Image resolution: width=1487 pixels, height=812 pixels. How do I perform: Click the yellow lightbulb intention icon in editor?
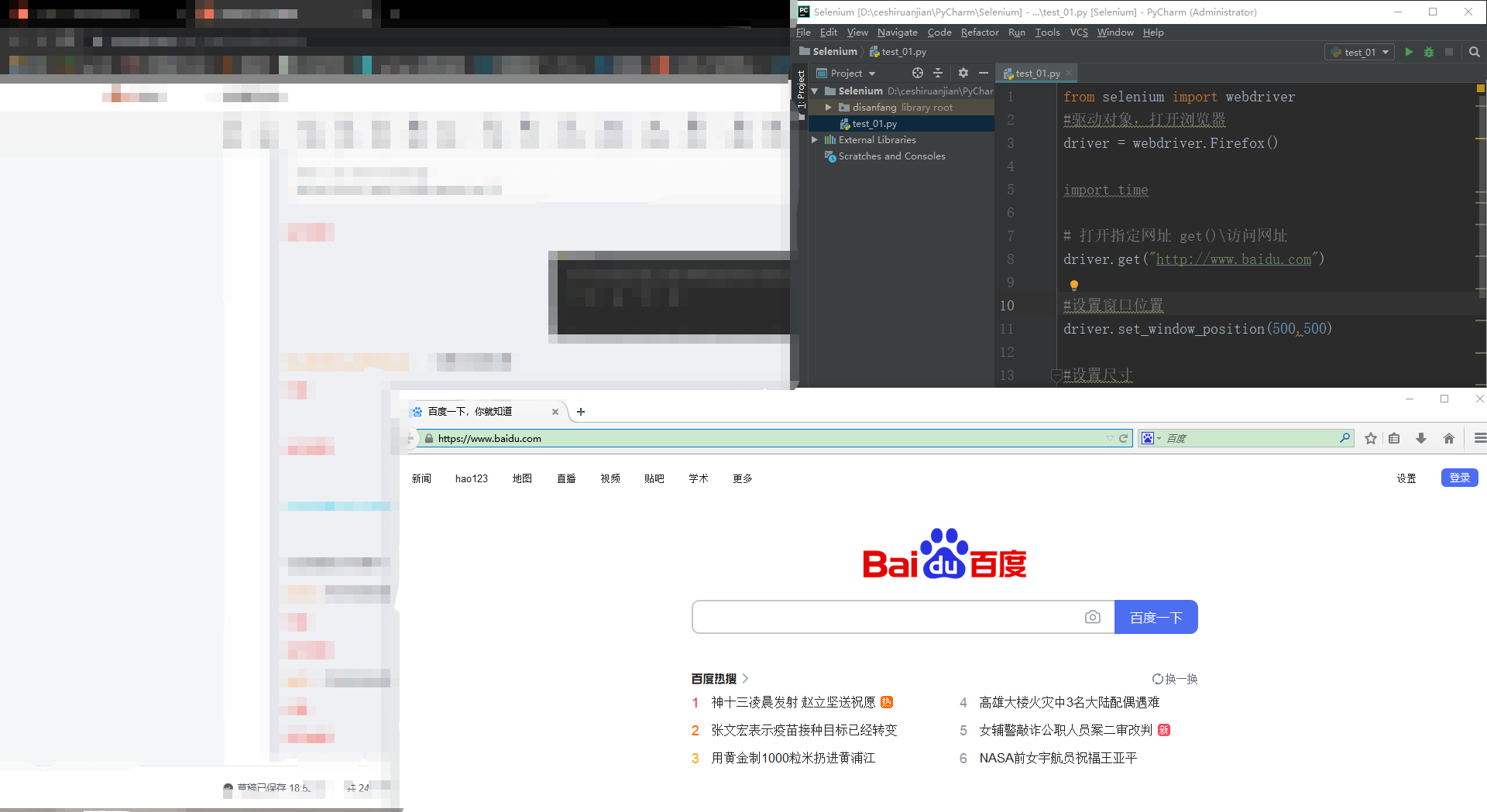click(x=1074, y=286)
